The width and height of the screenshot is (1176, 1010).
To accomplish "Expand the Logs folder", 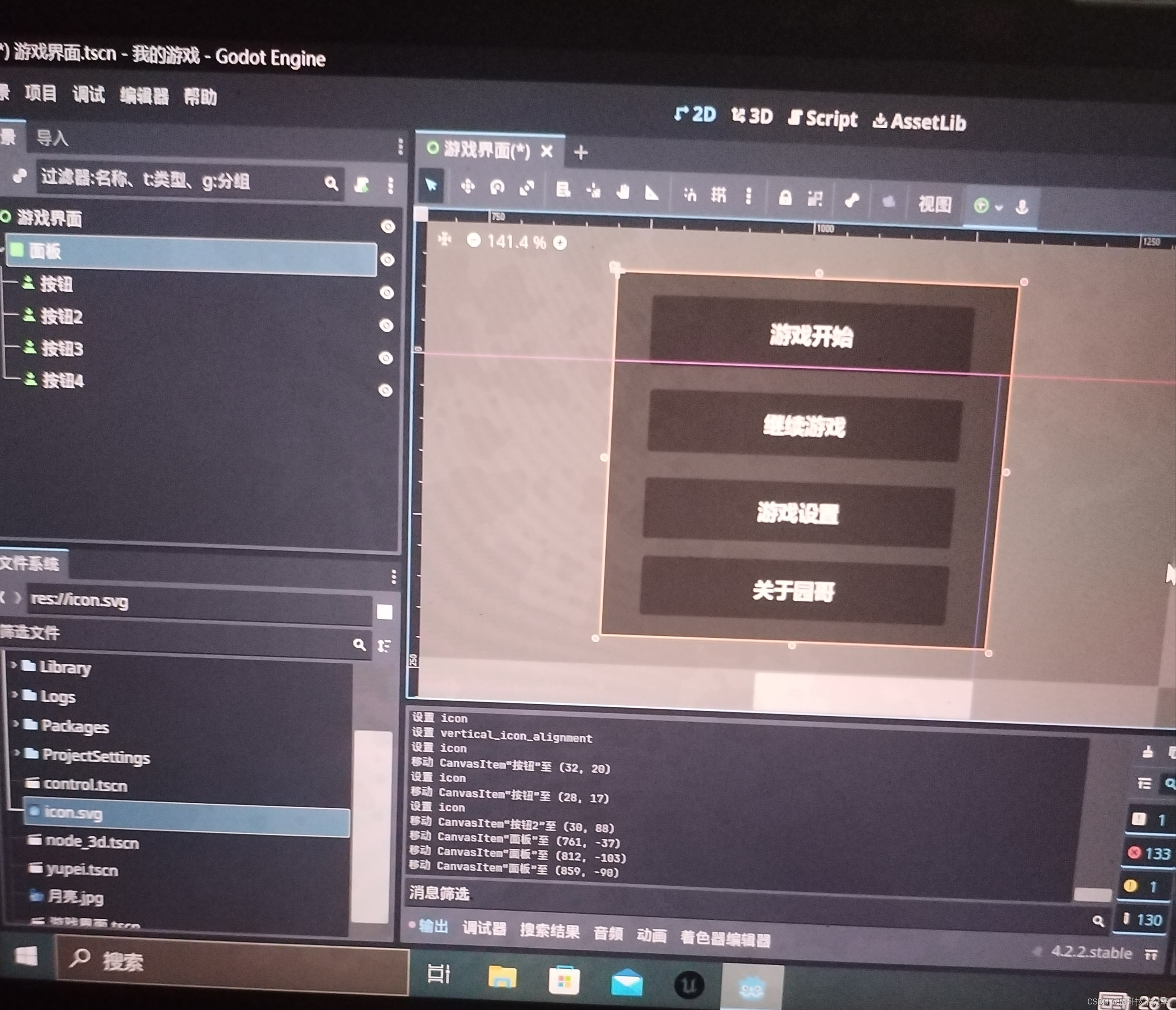I will point(15,694).
